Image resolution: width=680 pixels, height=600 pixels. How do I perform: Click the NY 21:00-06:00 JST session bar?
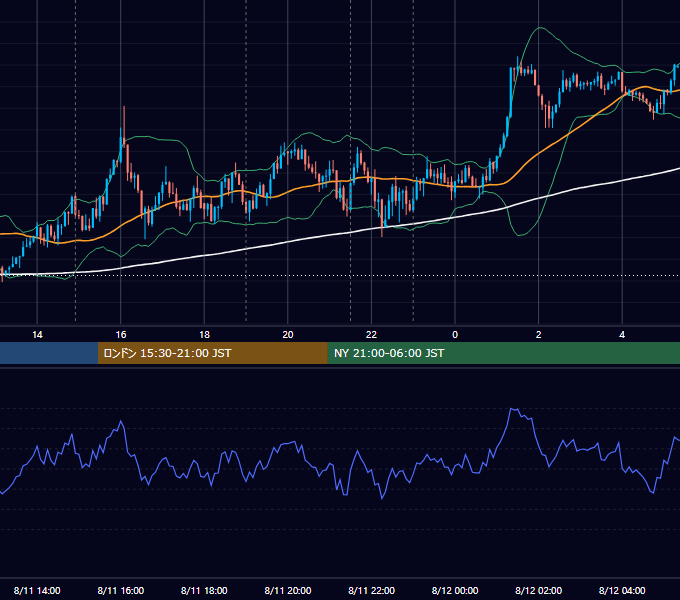pyautogui.click(x=503, y=353)
